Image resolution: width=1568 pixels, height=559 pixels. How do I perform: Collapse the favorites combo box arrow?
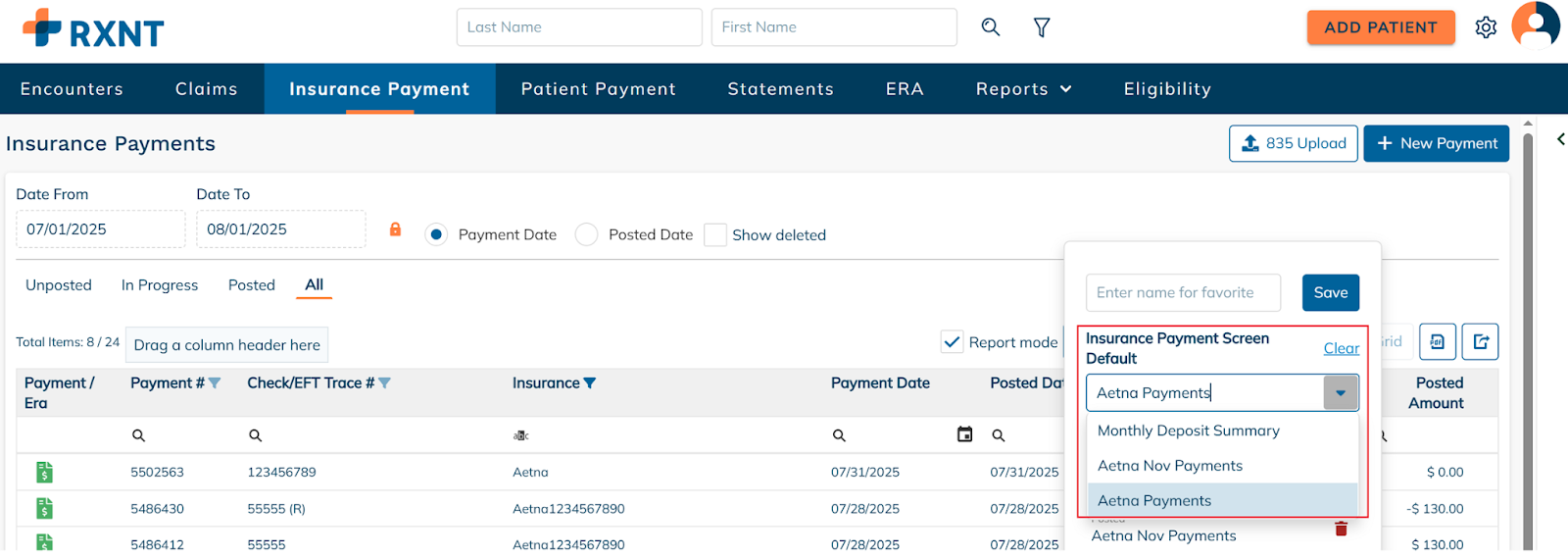(1340, 393)
